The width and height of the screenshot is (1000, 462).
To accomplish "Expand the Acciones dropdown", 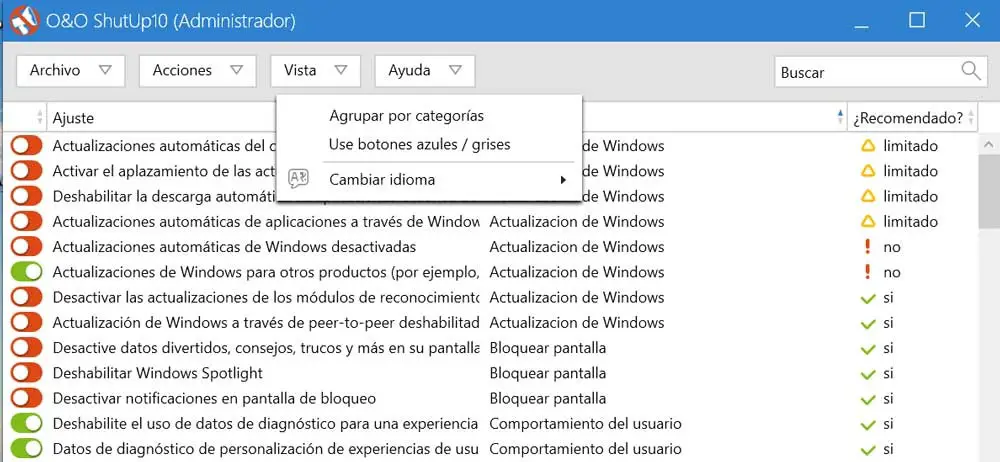I will [x=197, y=70].
